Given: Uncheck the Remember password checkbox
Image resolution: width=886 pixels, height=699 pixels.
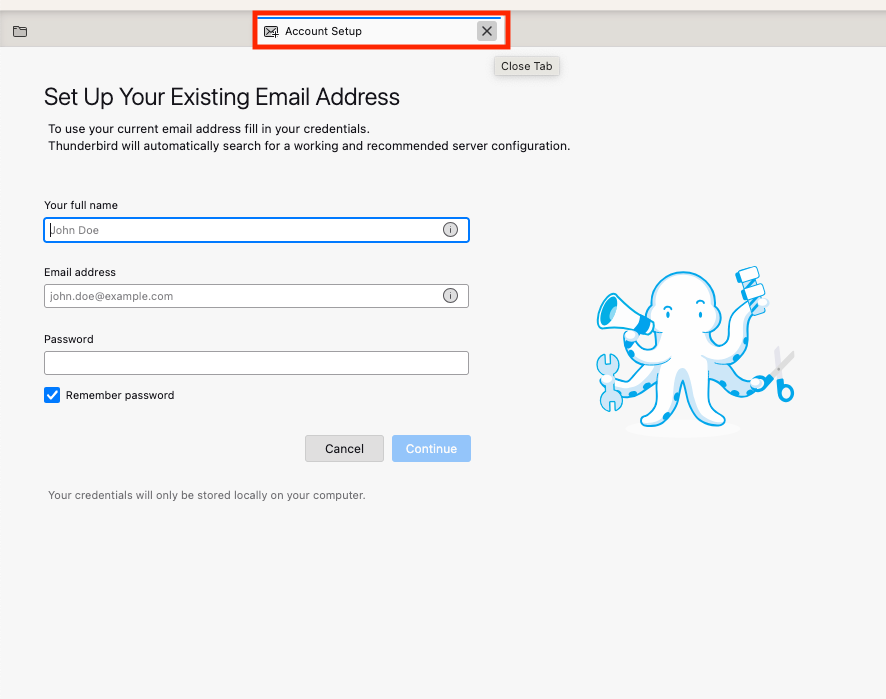Looking at the screenshot, I should tap(51, 395).
